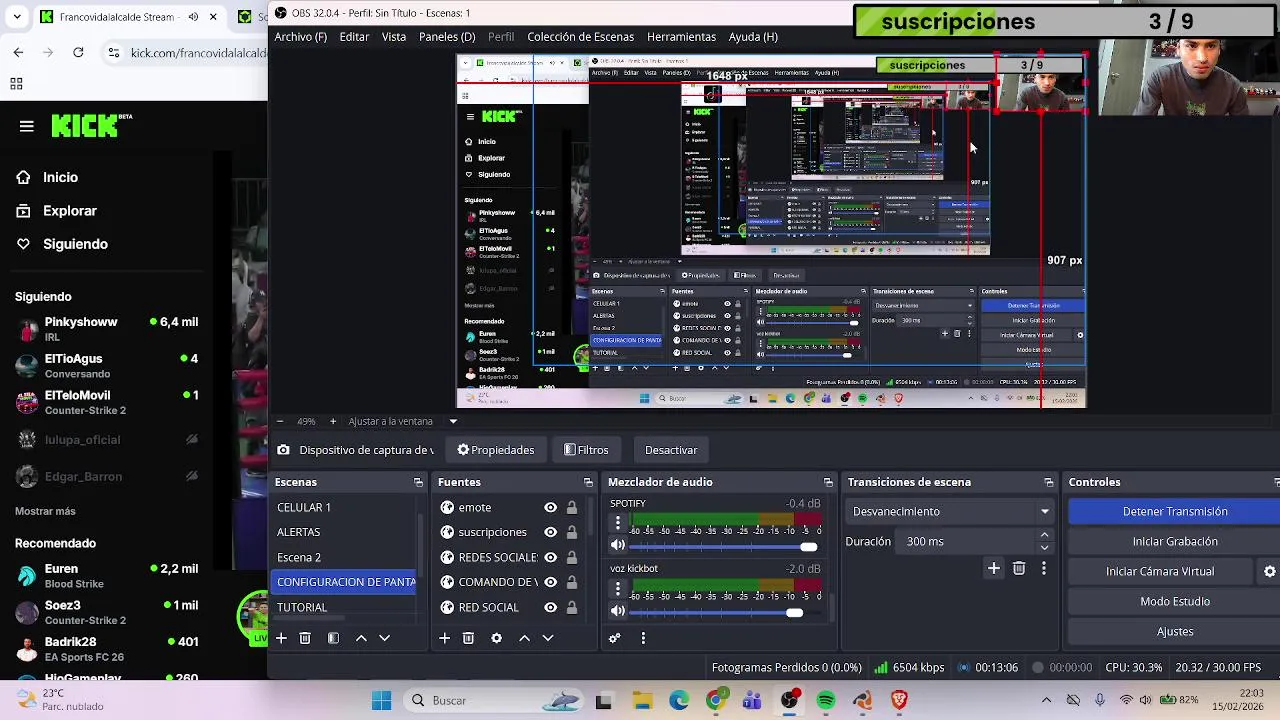
Task: Pop out Transiciones de escena dock
Action: tap(1048, 482)
